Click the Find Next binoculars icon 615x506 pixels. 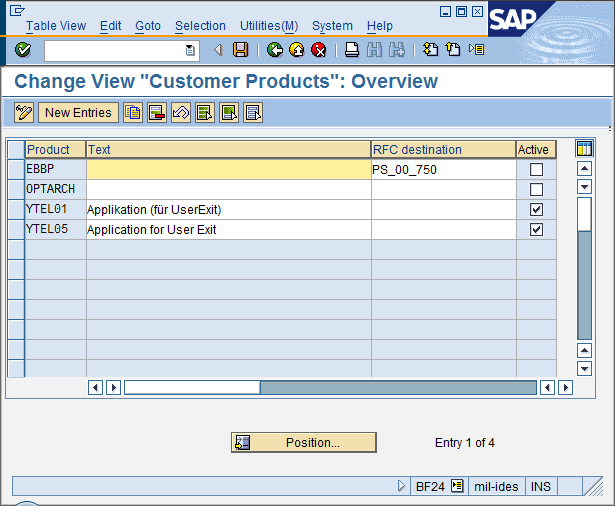coord(397,50)
